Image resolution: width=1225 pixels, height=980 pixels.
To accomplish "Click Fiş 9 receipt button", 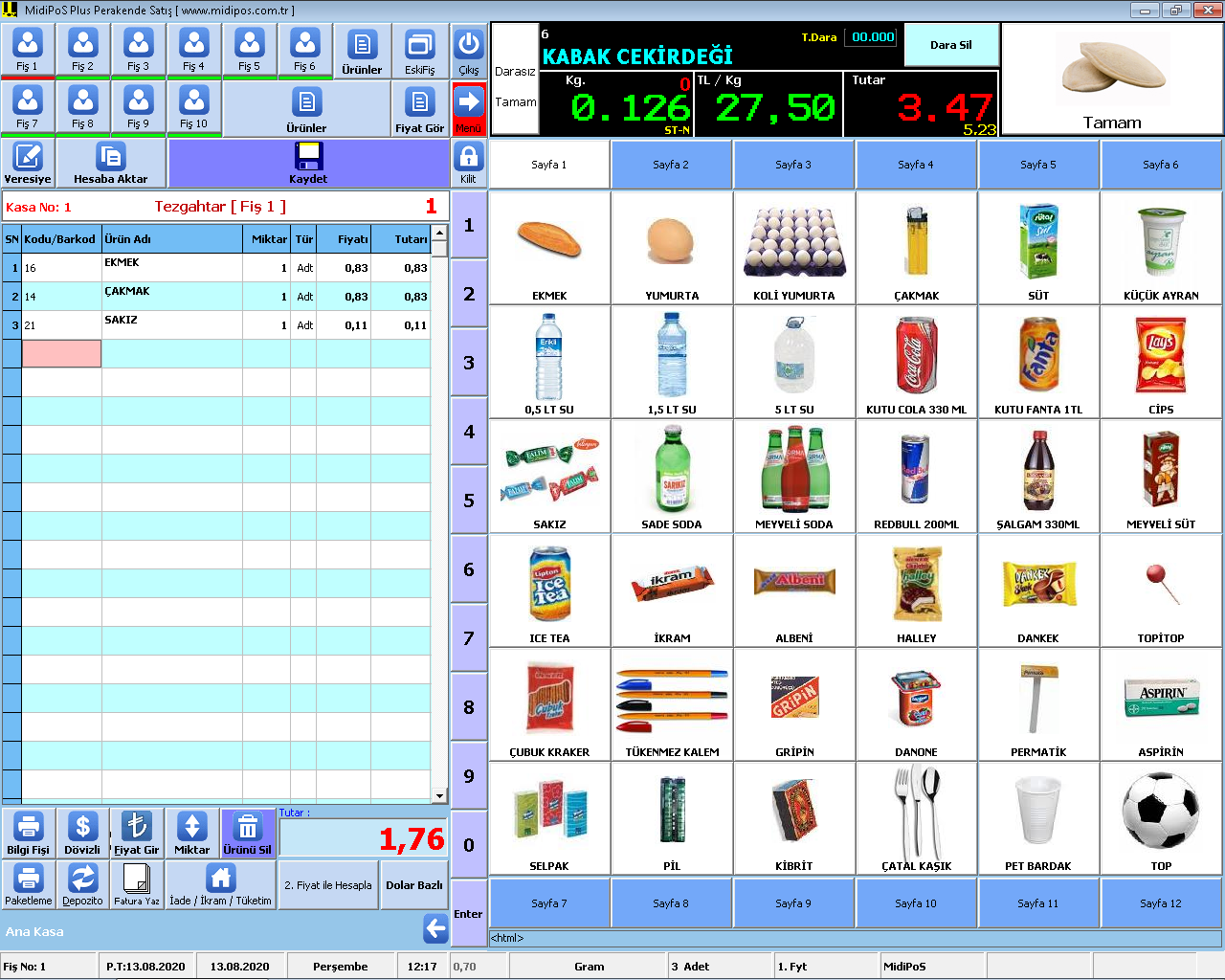I will tap(139, 109).
